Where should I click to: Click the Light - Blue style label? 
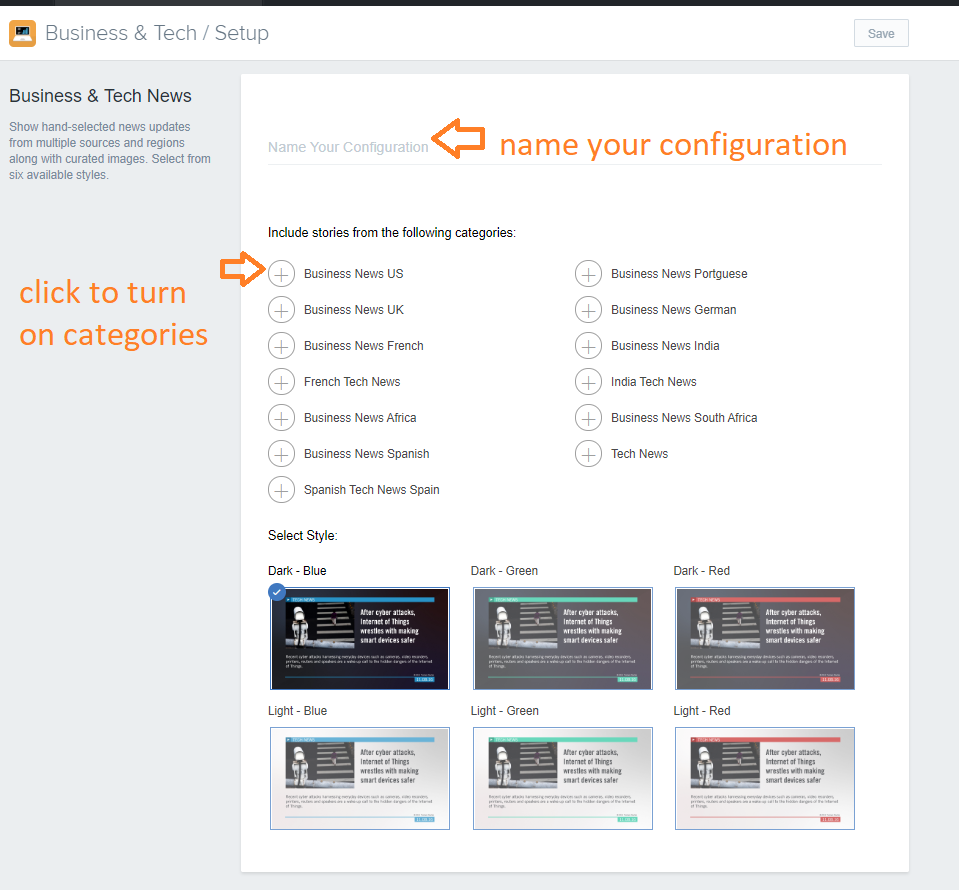[x=297, y=711]
